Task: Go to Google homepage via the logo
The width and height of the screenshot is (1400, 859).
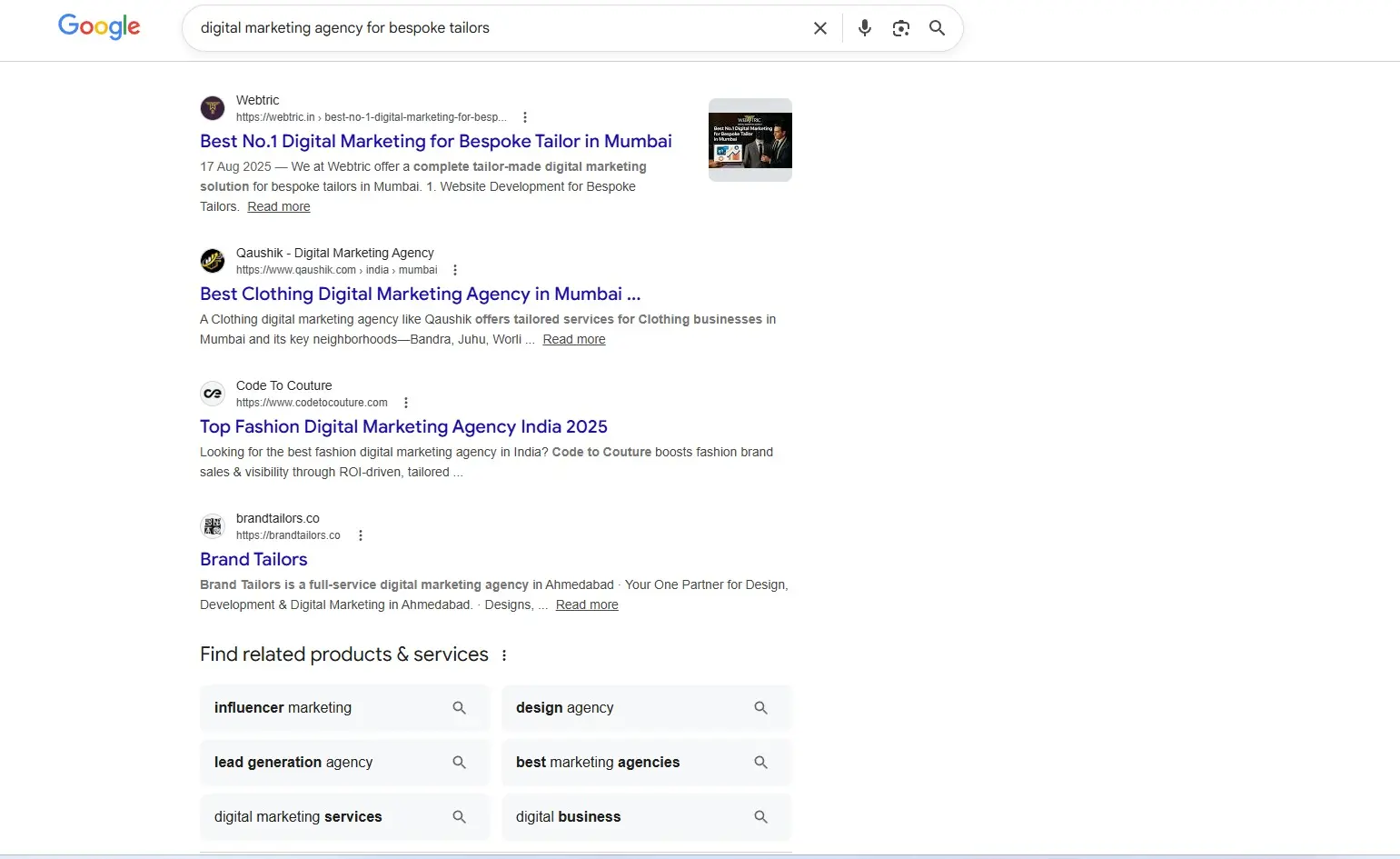Action: click(x=99, y=26)
